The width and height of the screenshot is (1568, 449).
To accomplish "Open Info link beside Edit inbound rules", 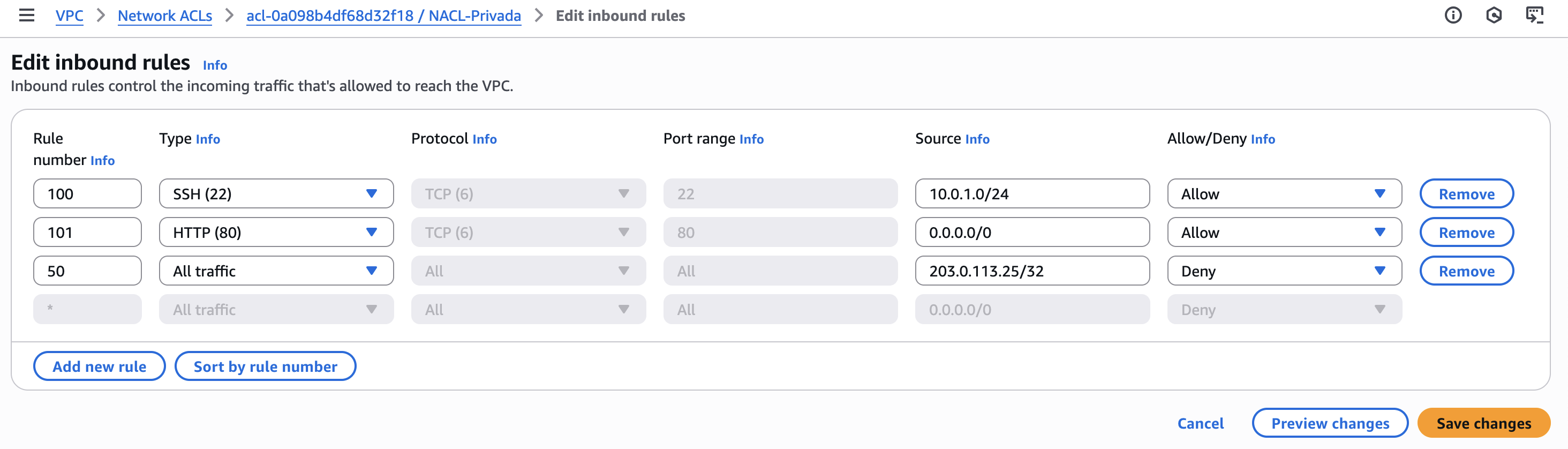I will pos(214,65).
